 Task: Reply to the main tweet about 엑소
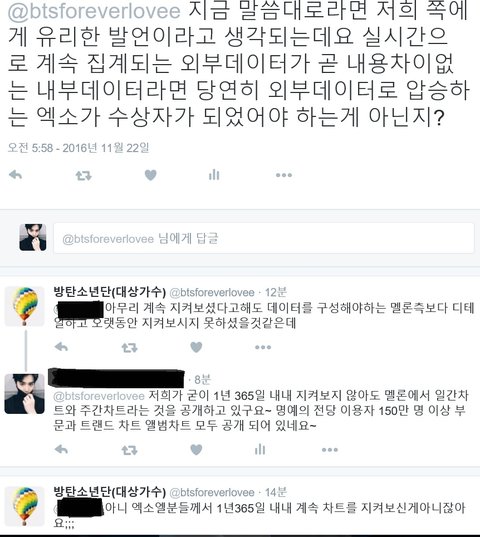pyautogui.click(x=15, y=175)
